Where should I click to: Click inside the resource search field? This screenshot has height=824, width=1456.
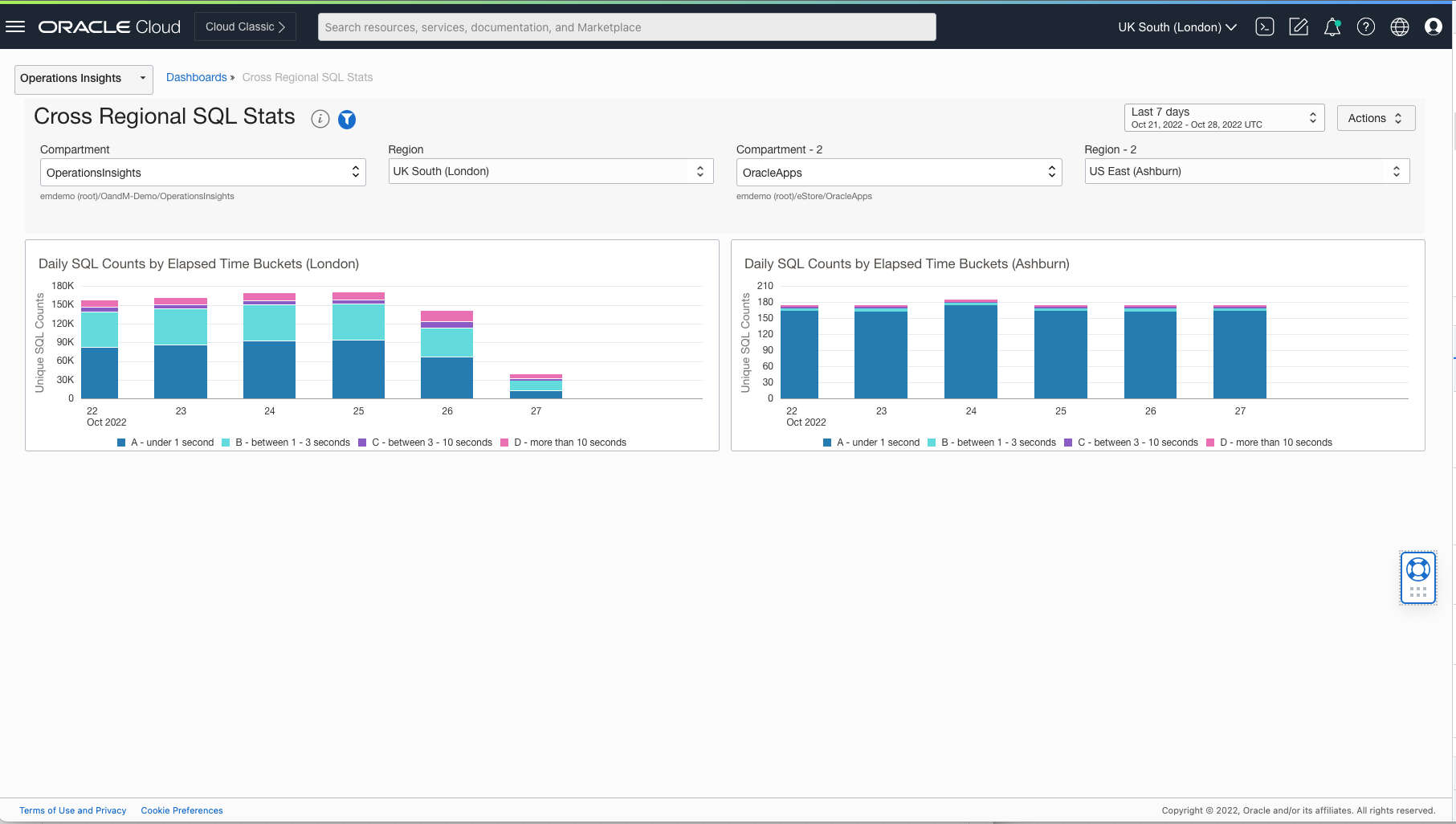(x=626, y=27)
